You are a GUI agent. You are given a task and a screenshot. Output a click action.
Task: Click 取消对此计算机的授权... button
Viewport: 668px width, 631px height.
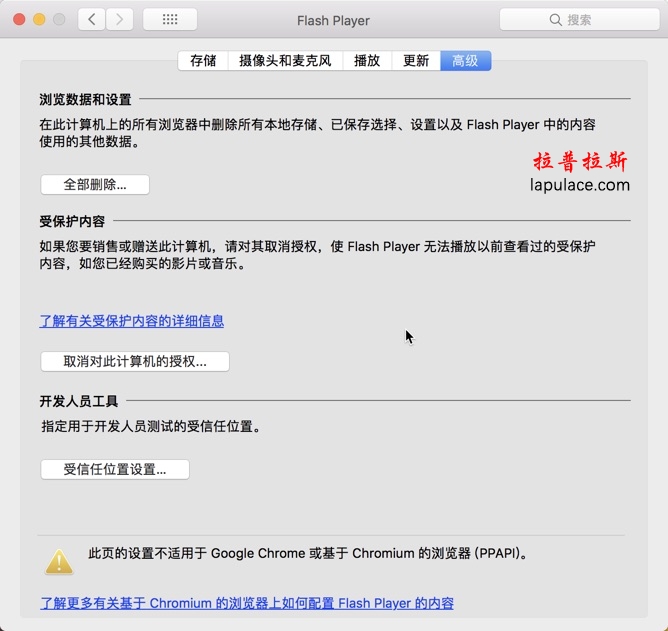click(135, 361)
